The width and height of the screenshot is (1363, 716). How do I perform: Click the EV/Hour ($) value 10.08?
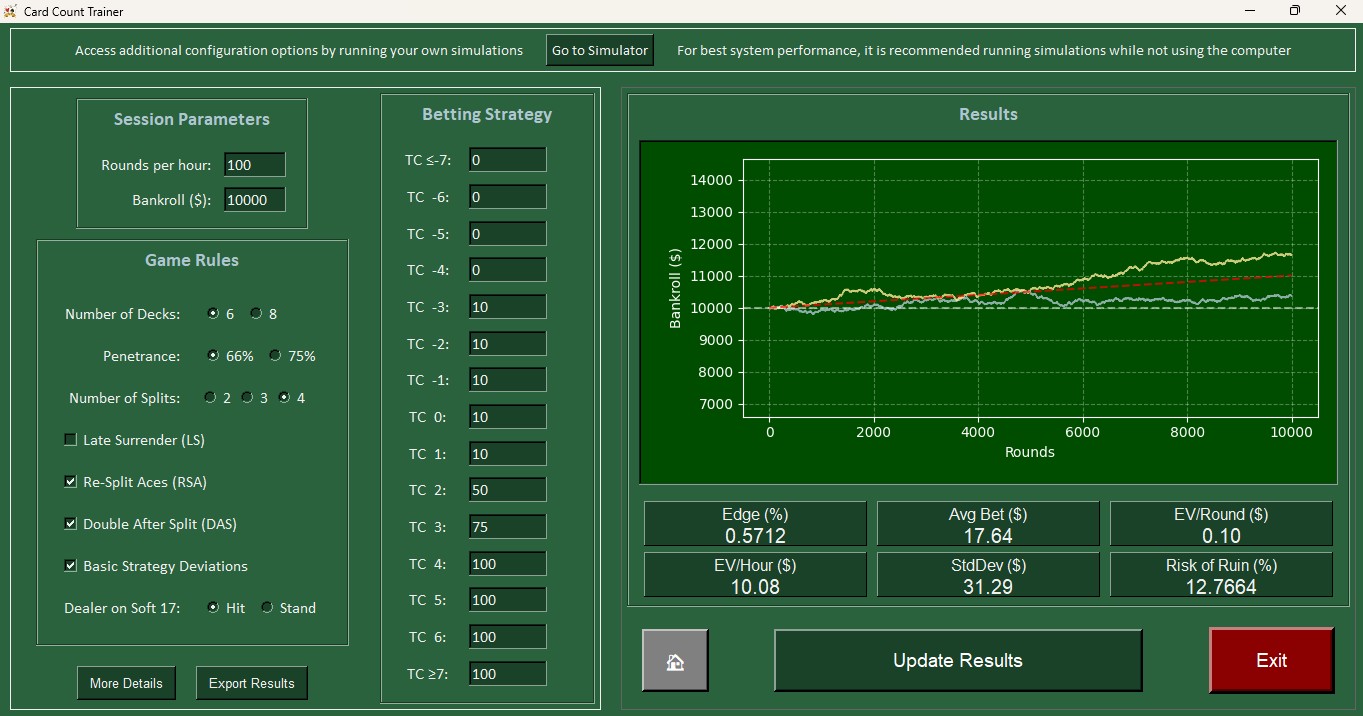[x=755, y=586]
